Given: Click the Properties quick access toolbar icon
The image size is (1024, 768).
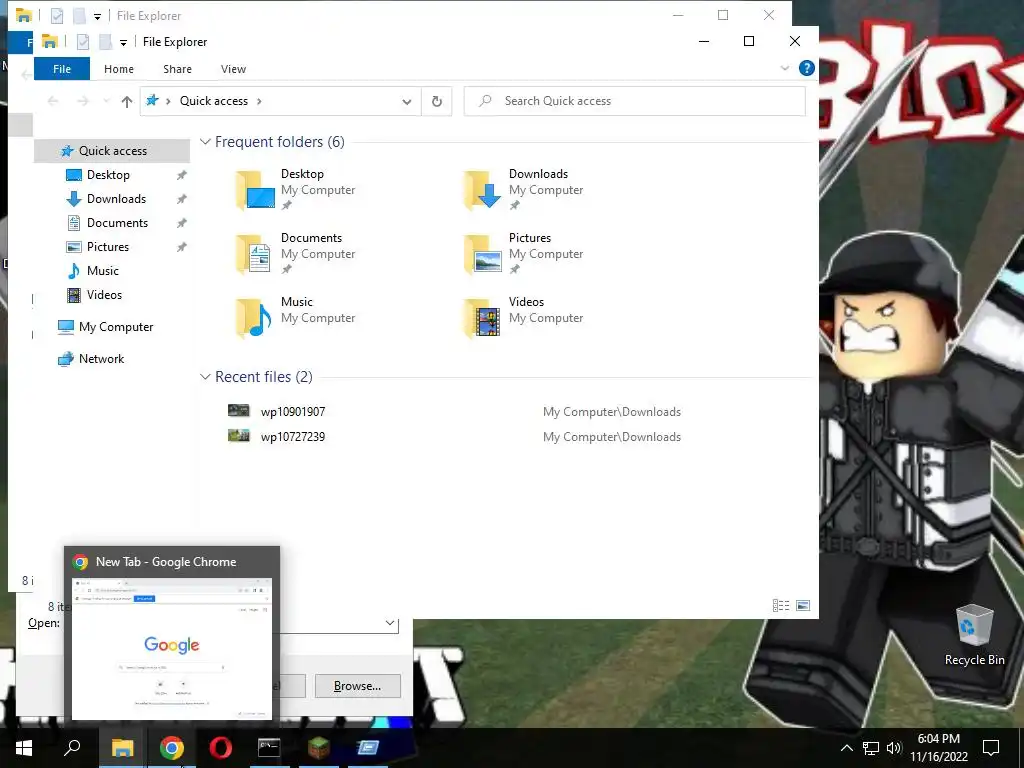Looking at the screenshot, I should [x=83, y=42].
